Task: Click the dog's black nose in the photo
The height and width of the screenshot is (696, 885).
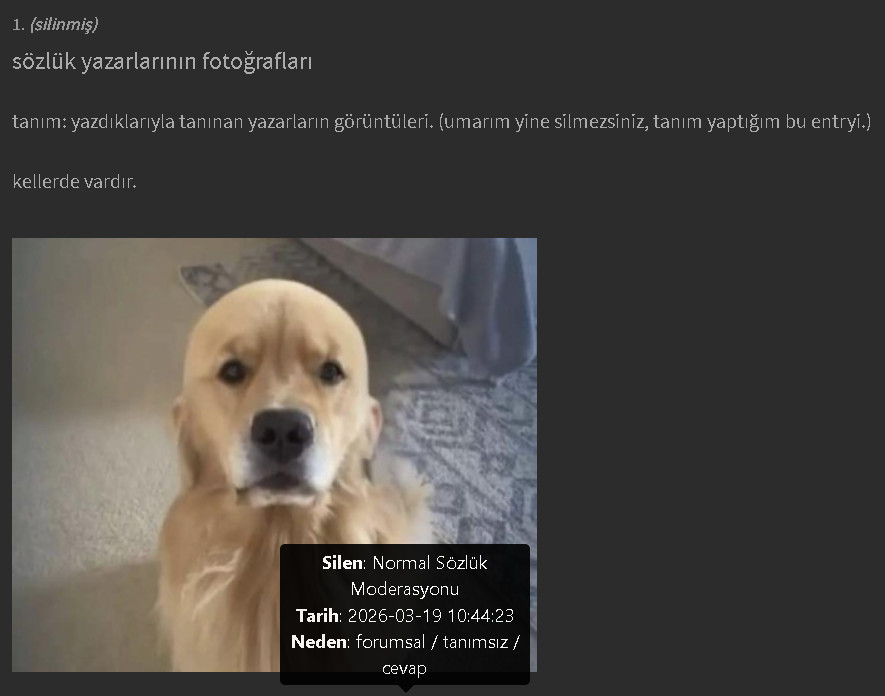Action: pyautogui.click(x=282, y=434)
